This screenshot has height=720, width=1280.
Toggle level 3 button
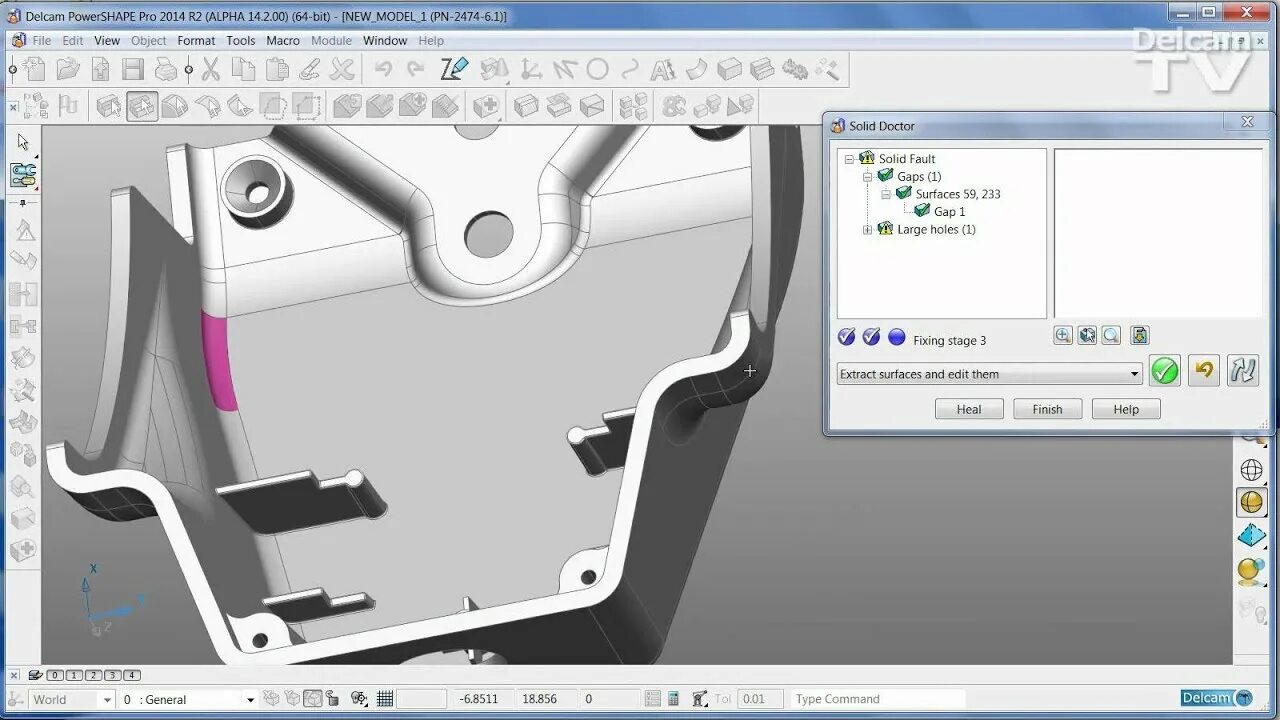(x=113, y=675)
